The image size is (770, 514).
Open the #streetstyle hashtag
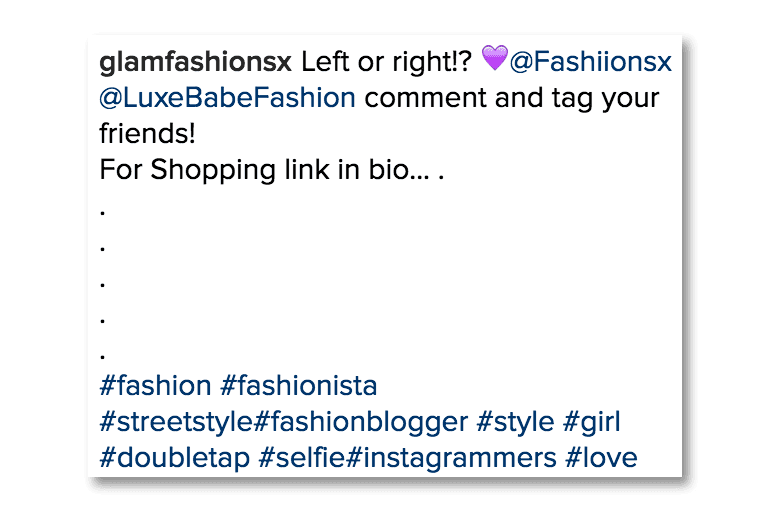pos(175,422)
